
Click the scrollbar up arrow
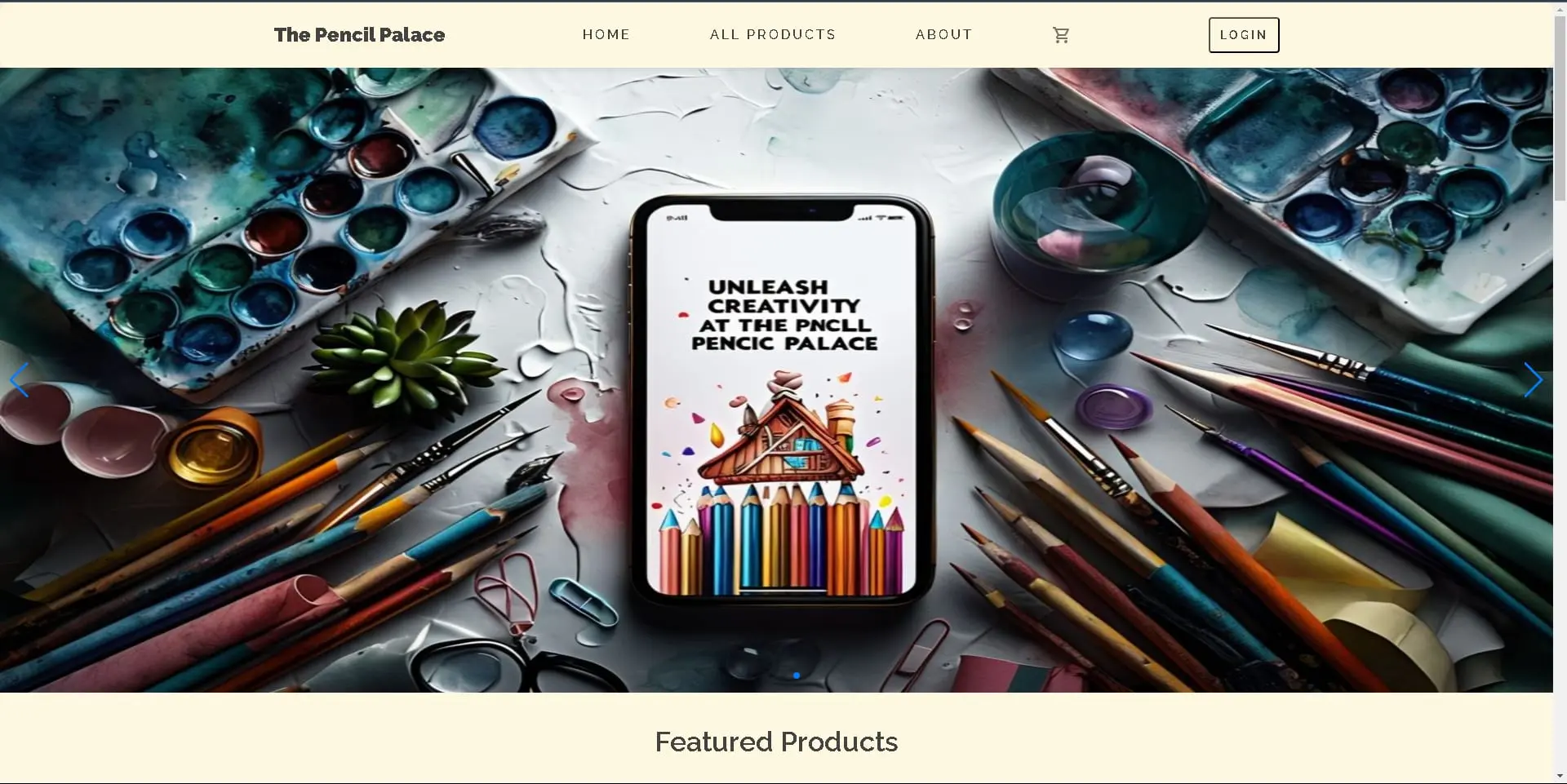click(x=1560, y=8)
